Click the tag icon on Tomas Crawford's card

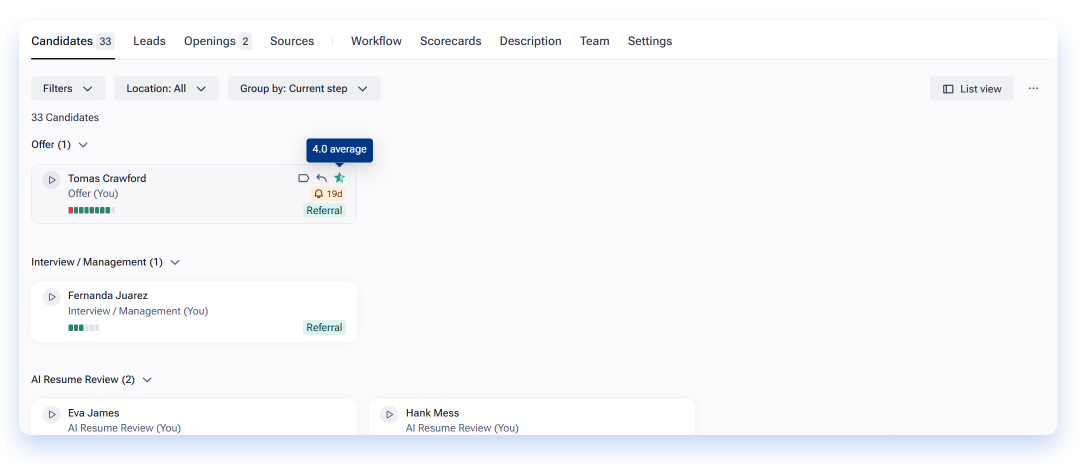pyautogui.click(x=303, y=178)
